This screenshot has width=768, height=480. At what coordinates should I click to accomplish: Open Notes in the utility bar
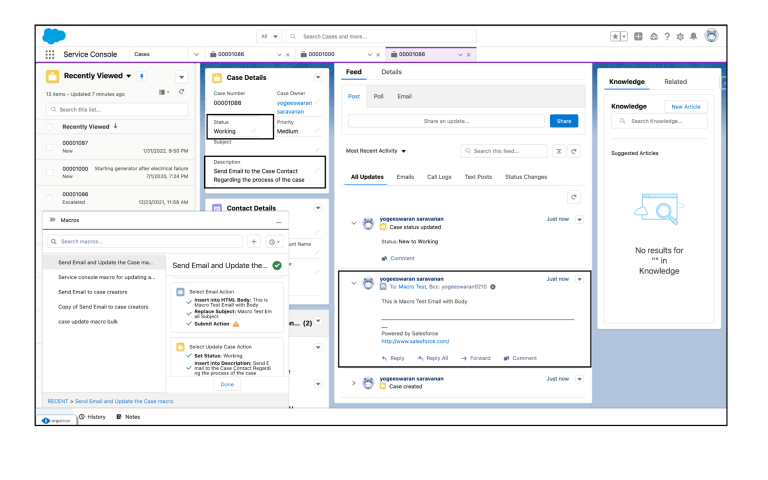(128, 417)
